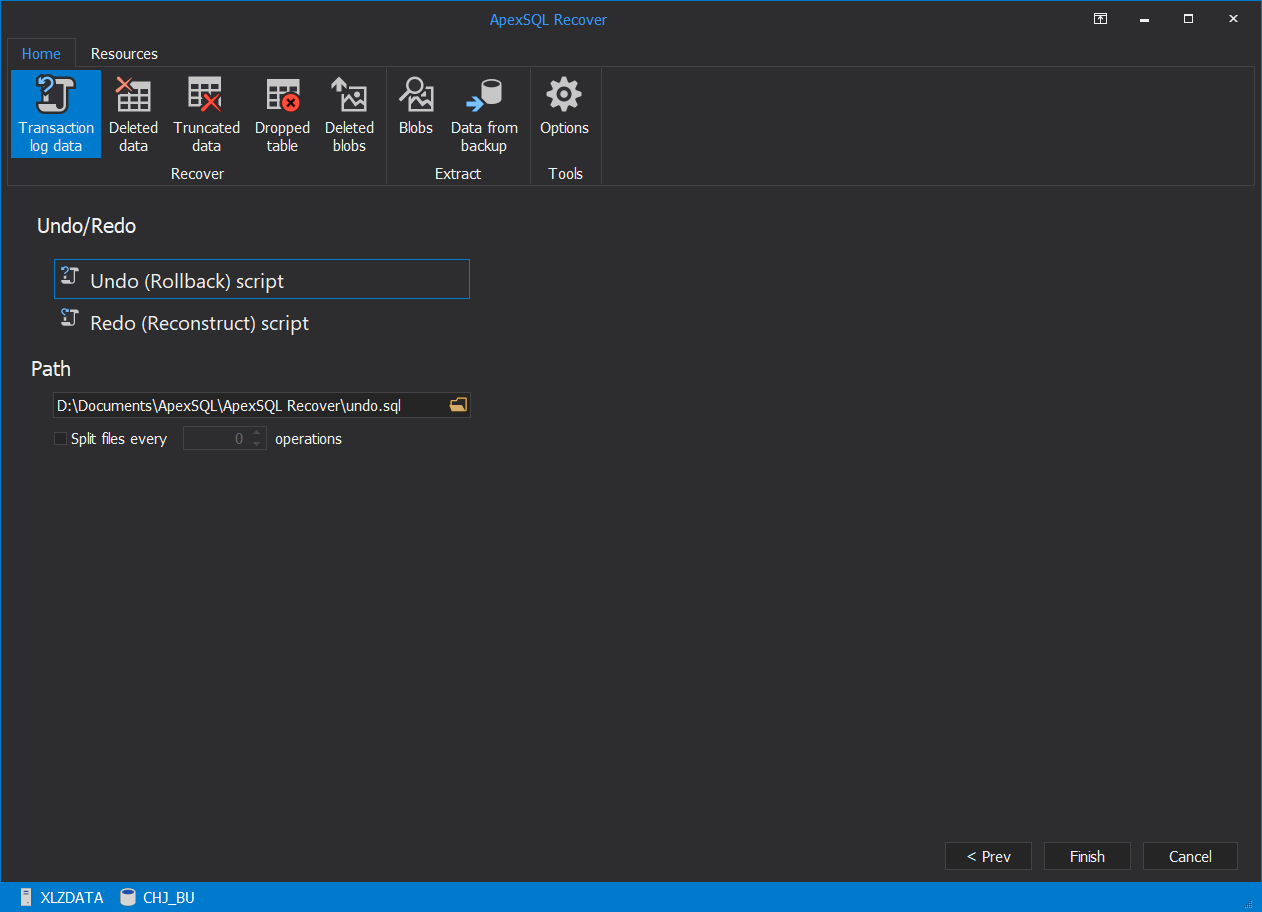1262x912 pixels.
Task: Go back using the Prev button
Action: (x=988, y=856)
